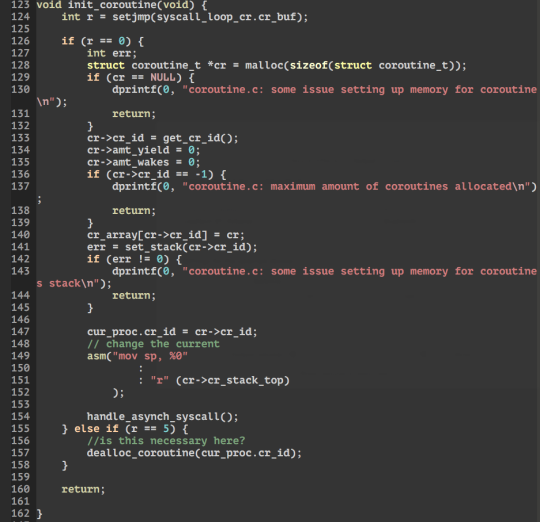Click '(cr->cr_stack_top)' on line 151
The height and width of the screenshot is (522, 540).
tap(232, 380)
